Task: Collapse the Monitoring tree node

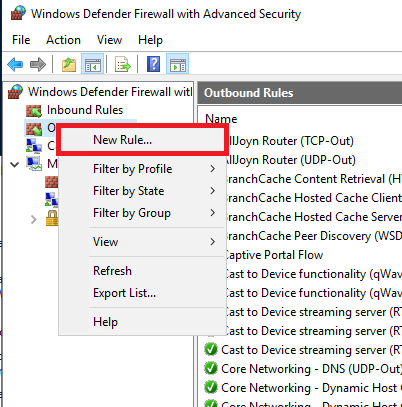Action: point(14,164)
